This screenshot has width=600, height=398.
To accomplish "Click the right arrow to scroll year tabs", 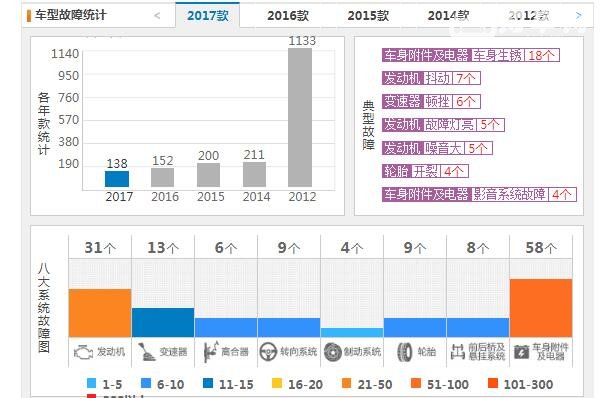I will click(x=578, y=15).
